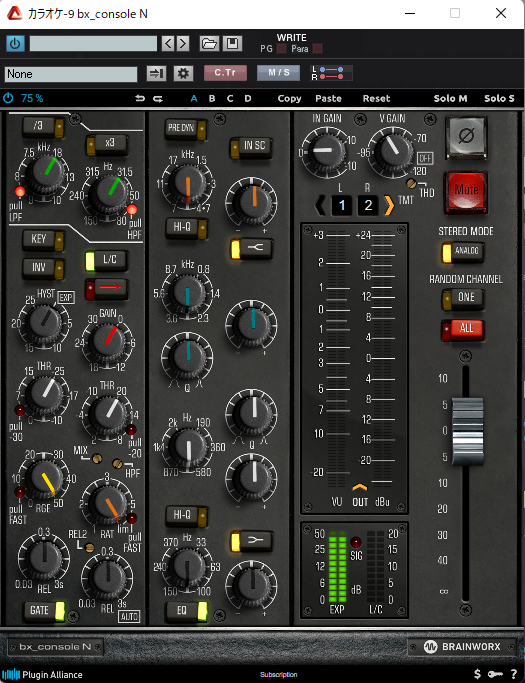Screen dimensions: 525x683
Task: Save preset with floppy disk icon
Action: [232, 44]
